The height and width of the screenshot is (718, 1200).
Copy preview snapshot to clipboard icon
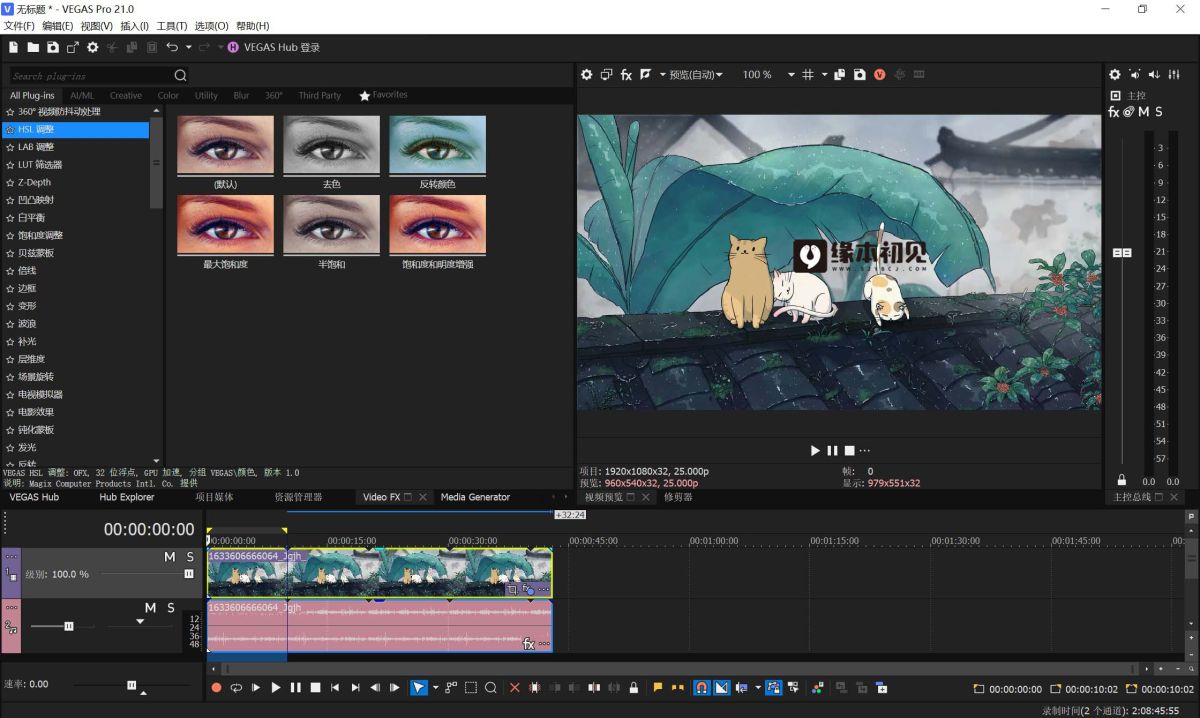840,74
